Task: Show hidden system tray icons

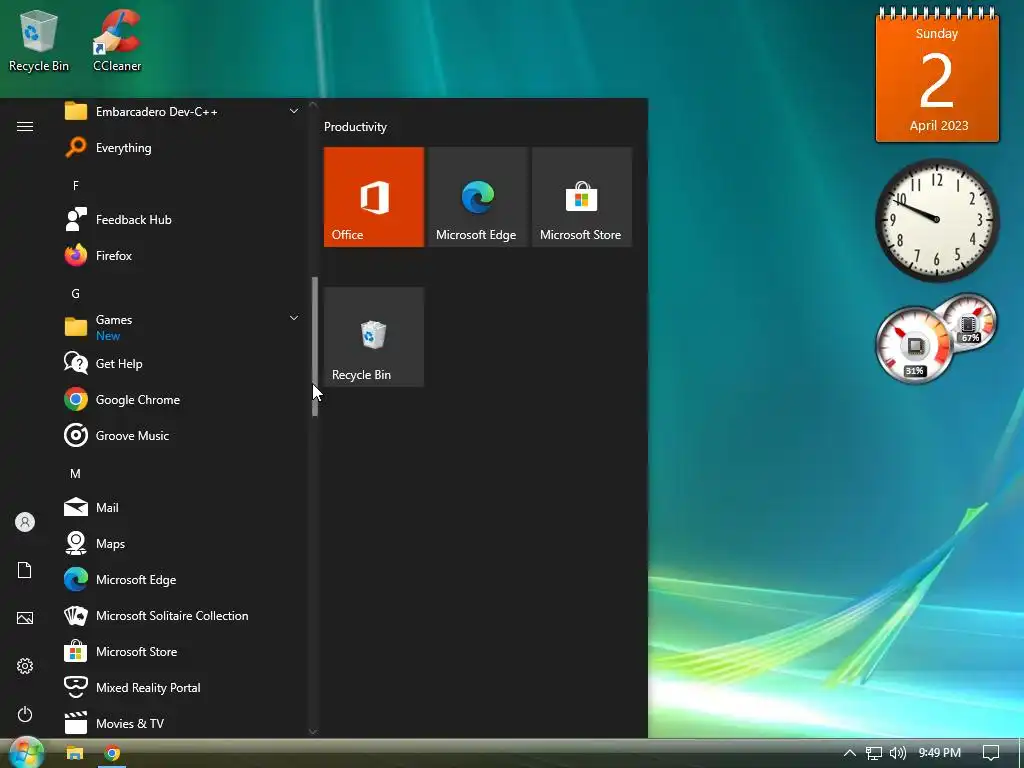Action: (x=850, y=753)
